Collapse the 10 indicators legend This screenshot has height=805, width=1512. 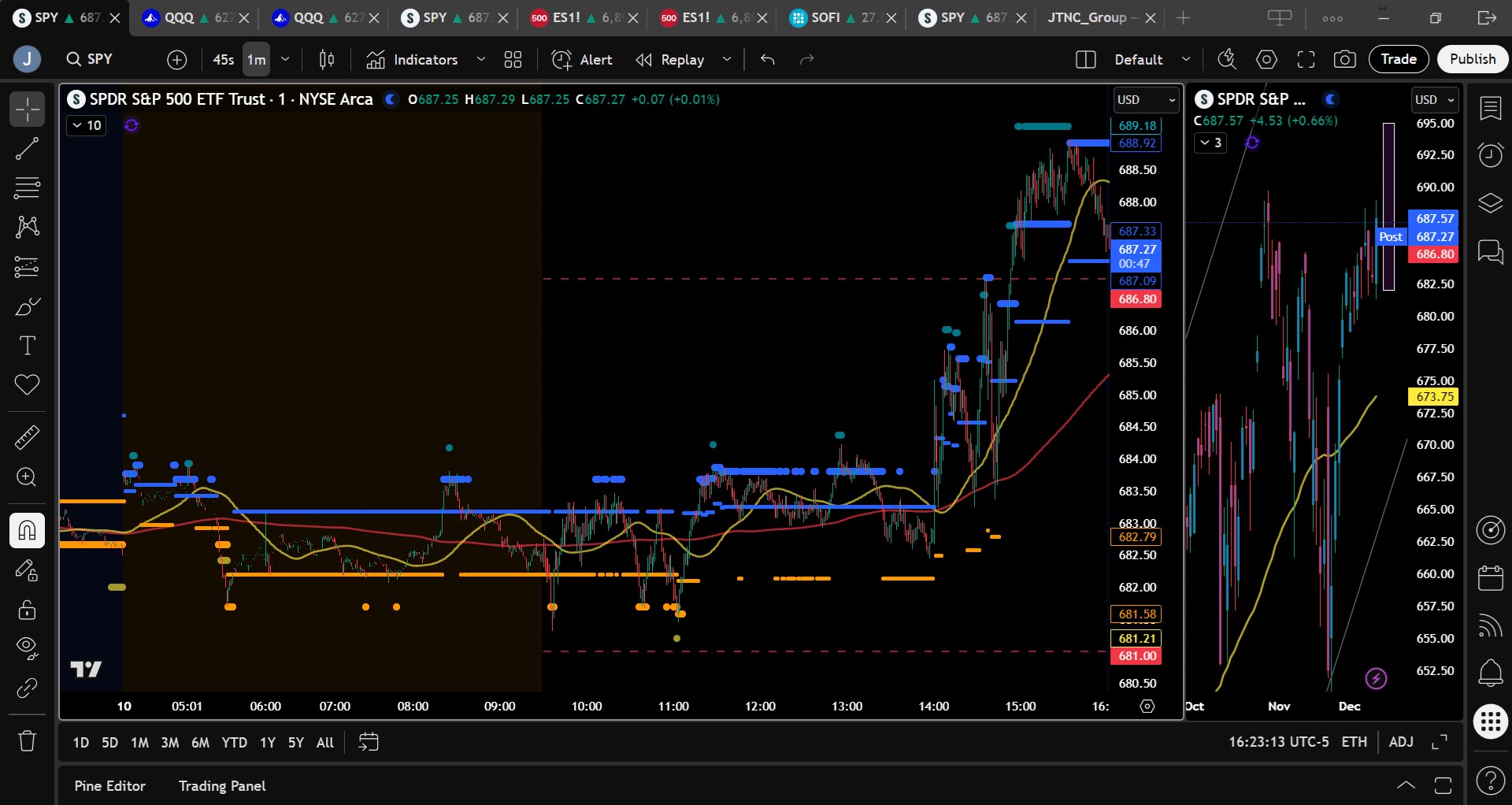(87, 125)
